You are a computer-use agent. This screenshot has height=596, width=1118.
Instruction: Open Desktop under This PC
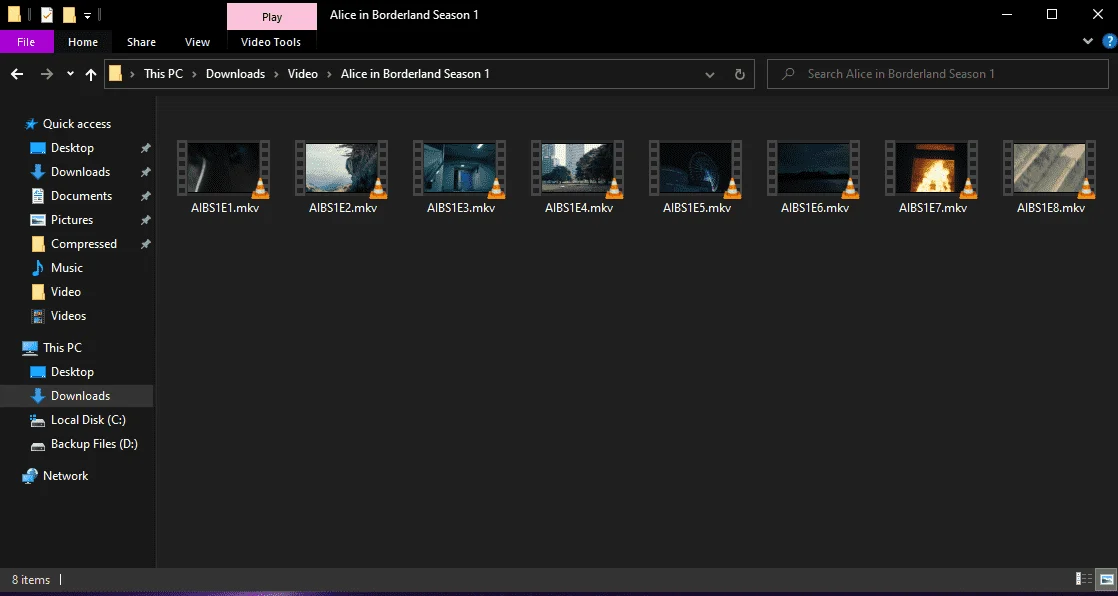pyautogui.click(x=72, y=372)
